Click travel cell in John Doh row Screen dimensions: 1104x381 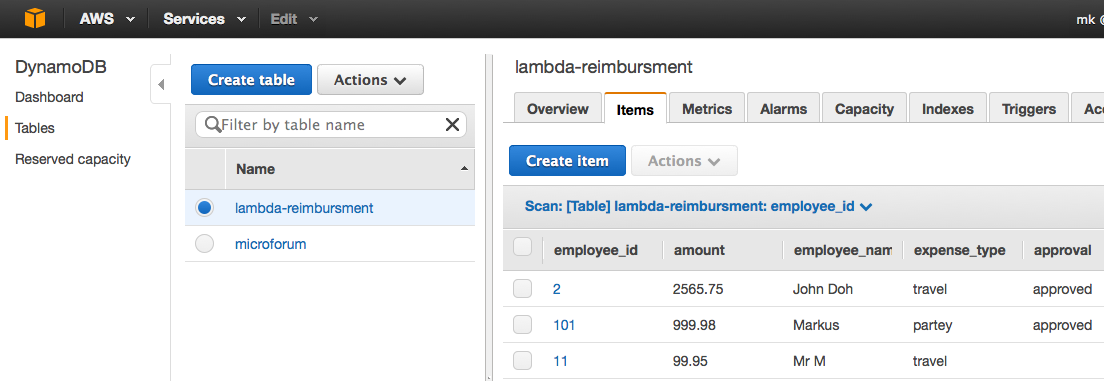coord(929,289)
